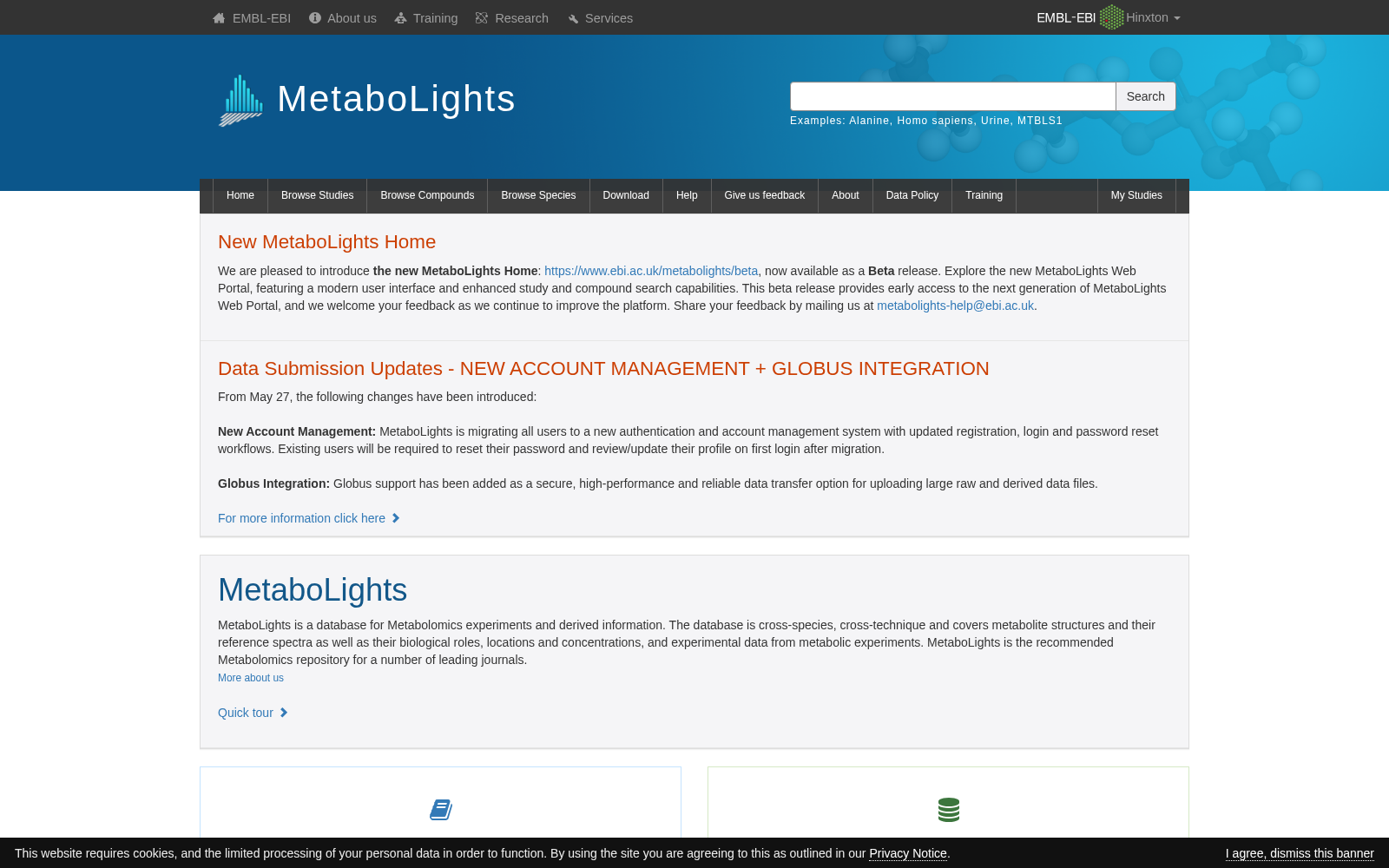Open the About tab in the nav bar

point(846,195)
